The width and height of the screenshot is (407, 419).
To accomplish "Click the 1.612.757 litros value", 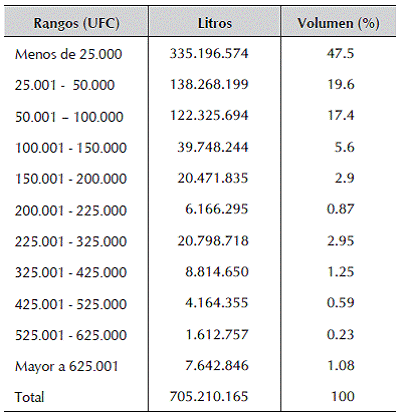I will [x=217, y=334].
